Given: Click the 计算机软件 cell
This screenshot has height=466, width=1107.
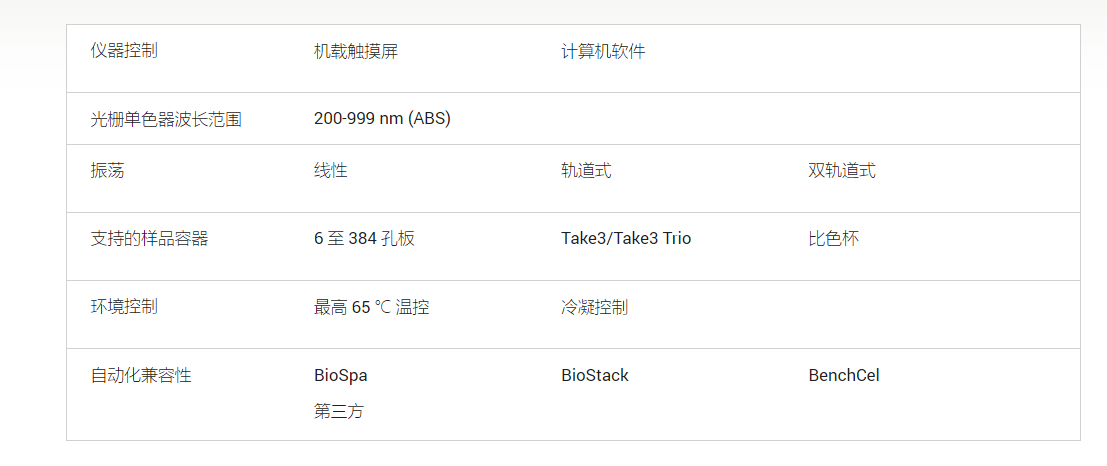Looking at the screenshot, I should (x=603, y=52).
